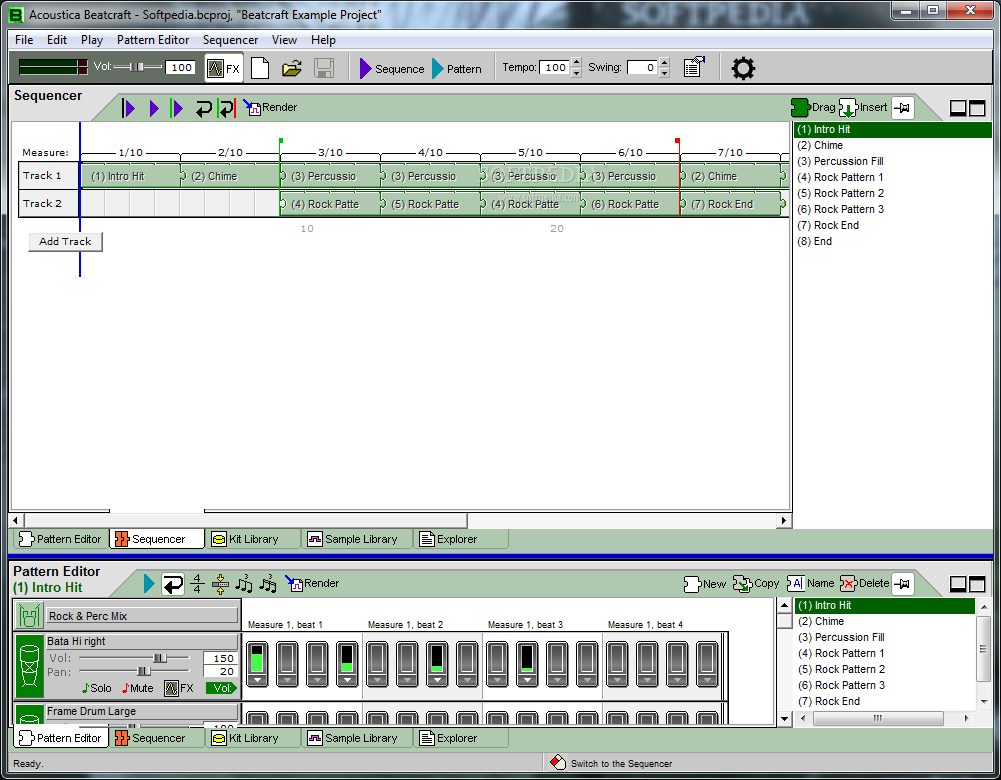Image resolution: width=1001 pixels, height=780 pixels.
Task: Toggle sequencer loop playback
Action: point(203,109)
